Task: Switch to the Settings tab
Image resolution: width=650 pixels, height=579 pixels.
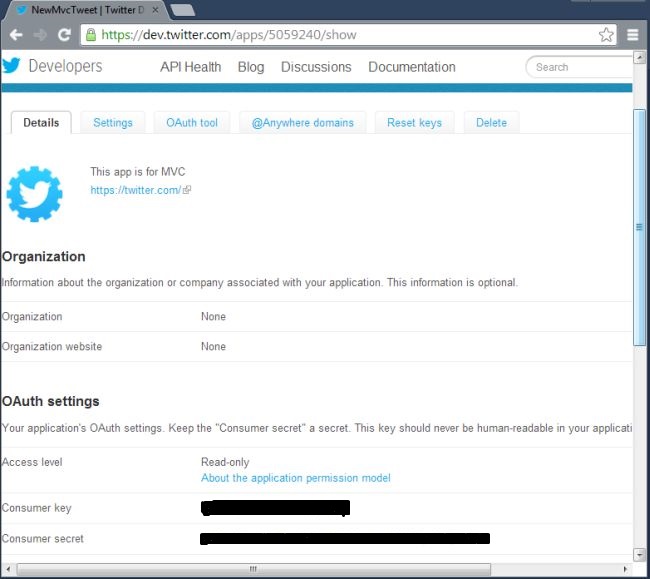Action: point(113,123)
